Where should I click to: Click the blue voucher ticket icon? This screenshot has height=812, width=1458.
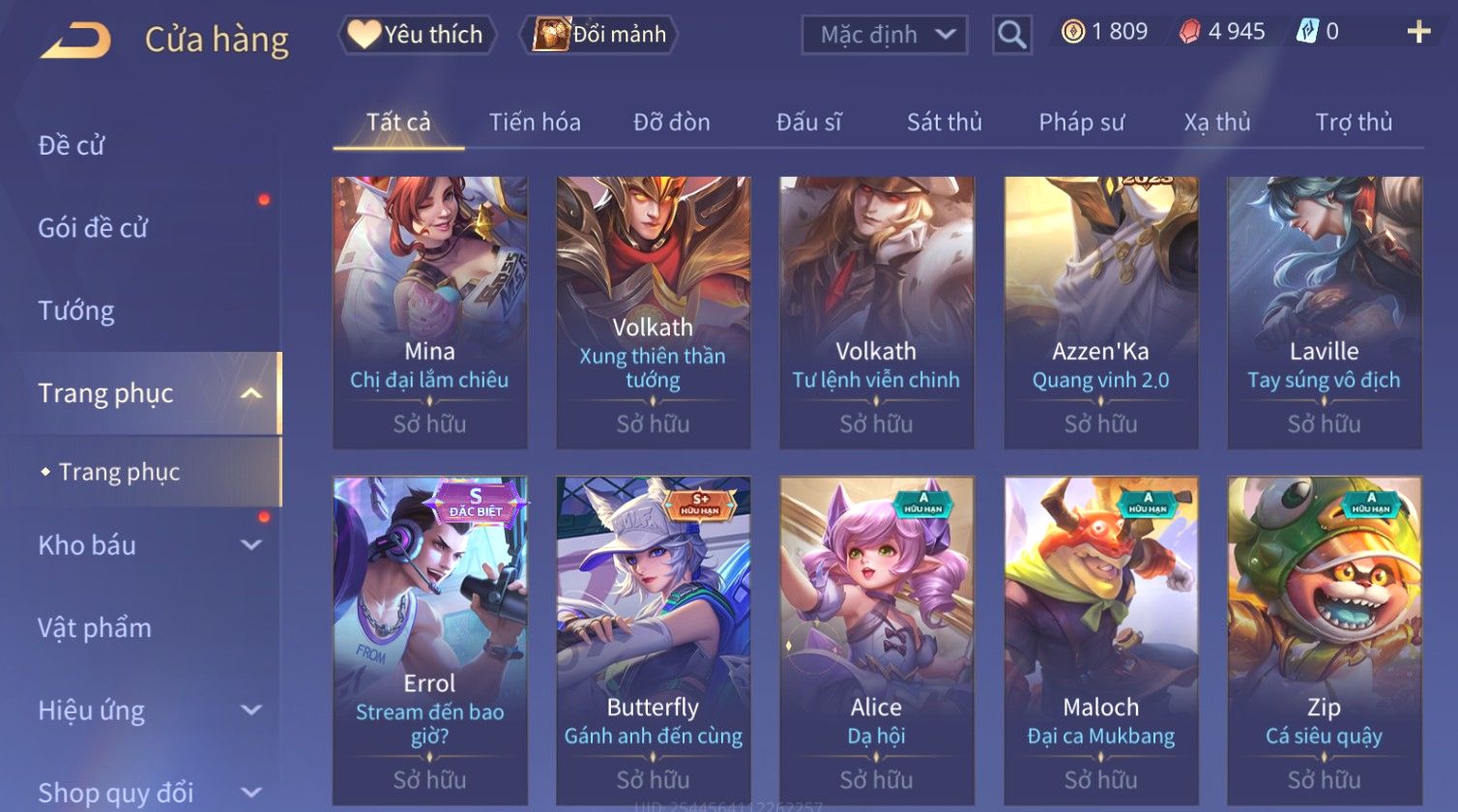click(1307, 32)
